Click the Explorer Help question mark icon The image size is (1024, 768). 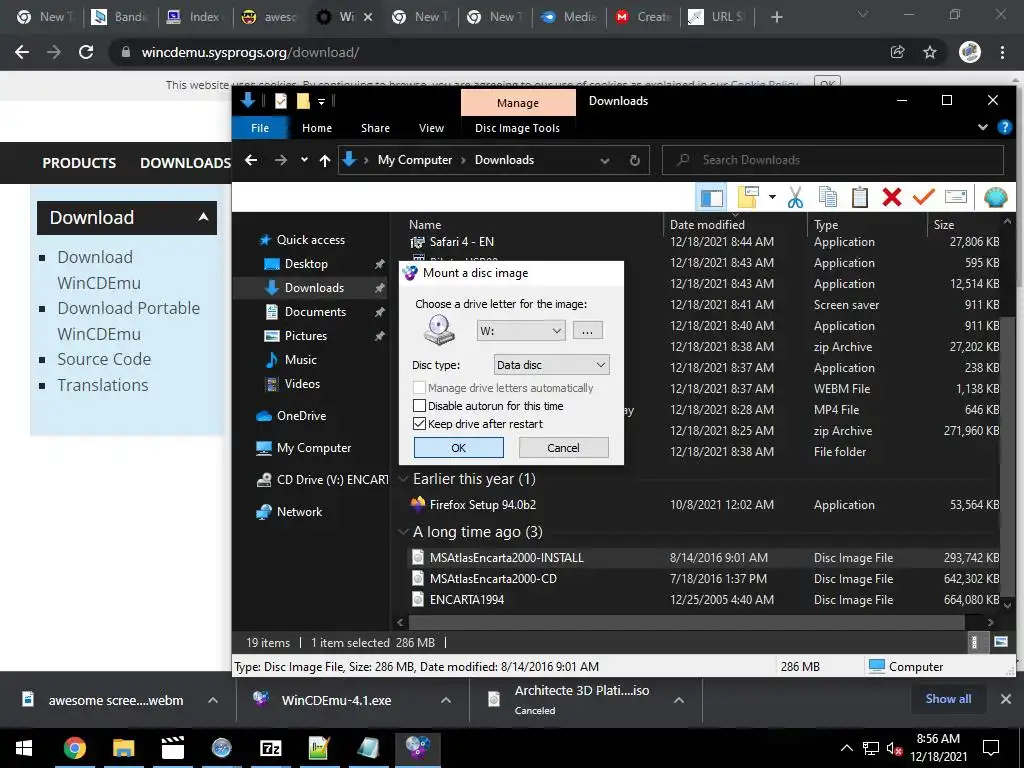point(1004,127)
